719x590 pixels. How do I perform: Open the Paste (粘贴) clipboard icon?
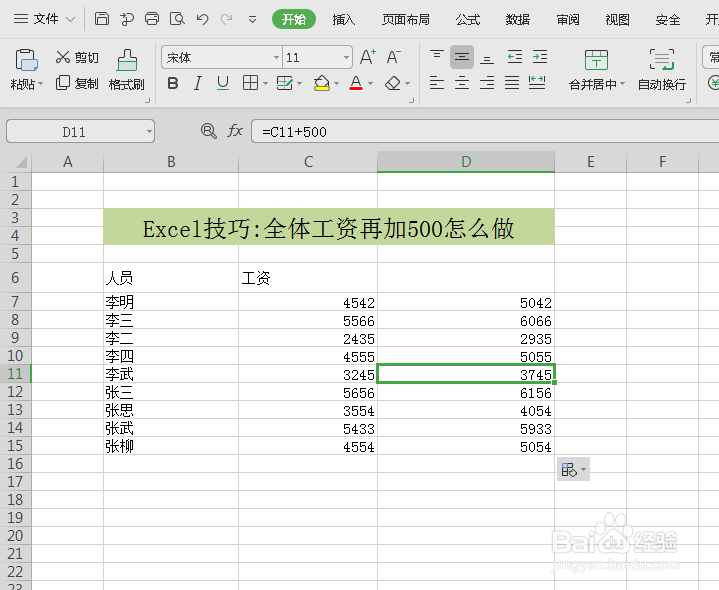pyautogui.click(x=27, y=60)
